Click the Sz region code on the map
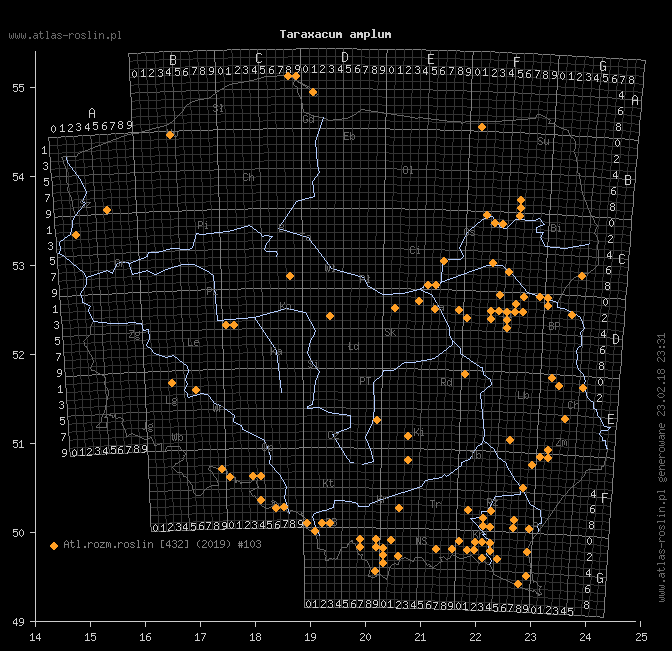The image size is (672, 651). point(85,204)
